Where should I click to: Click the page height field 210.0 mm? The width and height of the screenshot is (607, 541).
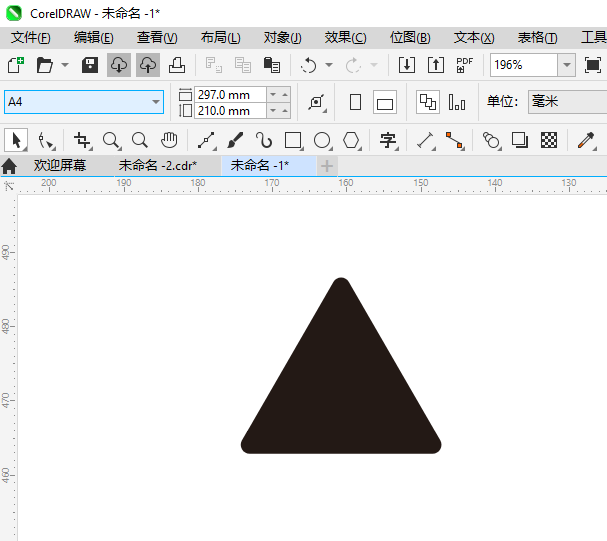[230, 111]
